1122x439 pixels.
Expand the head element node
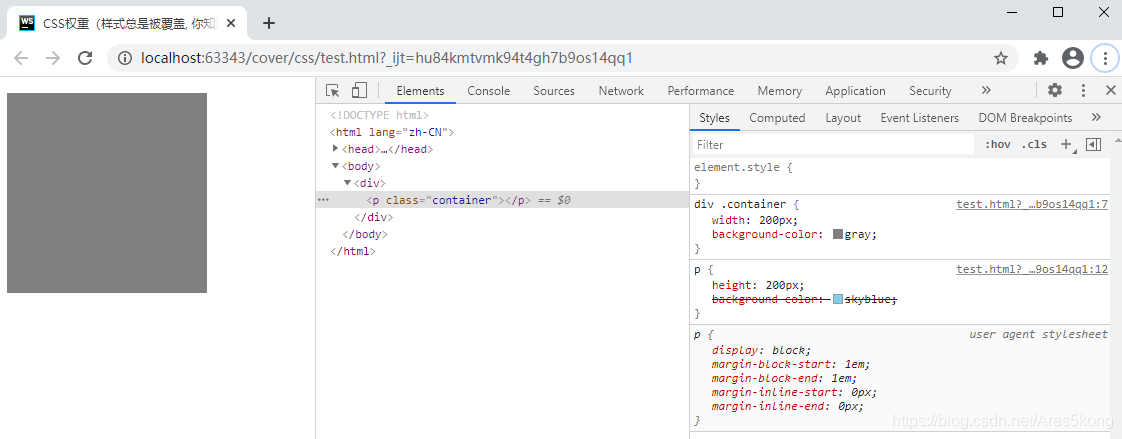point(336,149)
